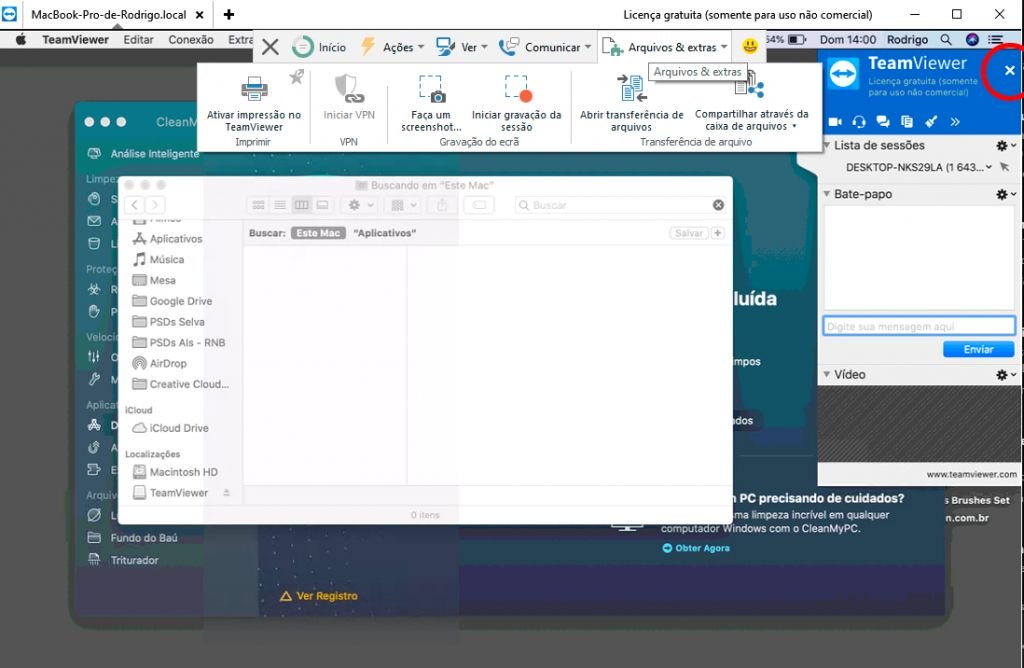Start session recording (Iniciar gravação da sessão)
The height and width of the screenshot is (668, 1024).
(517, 103)
